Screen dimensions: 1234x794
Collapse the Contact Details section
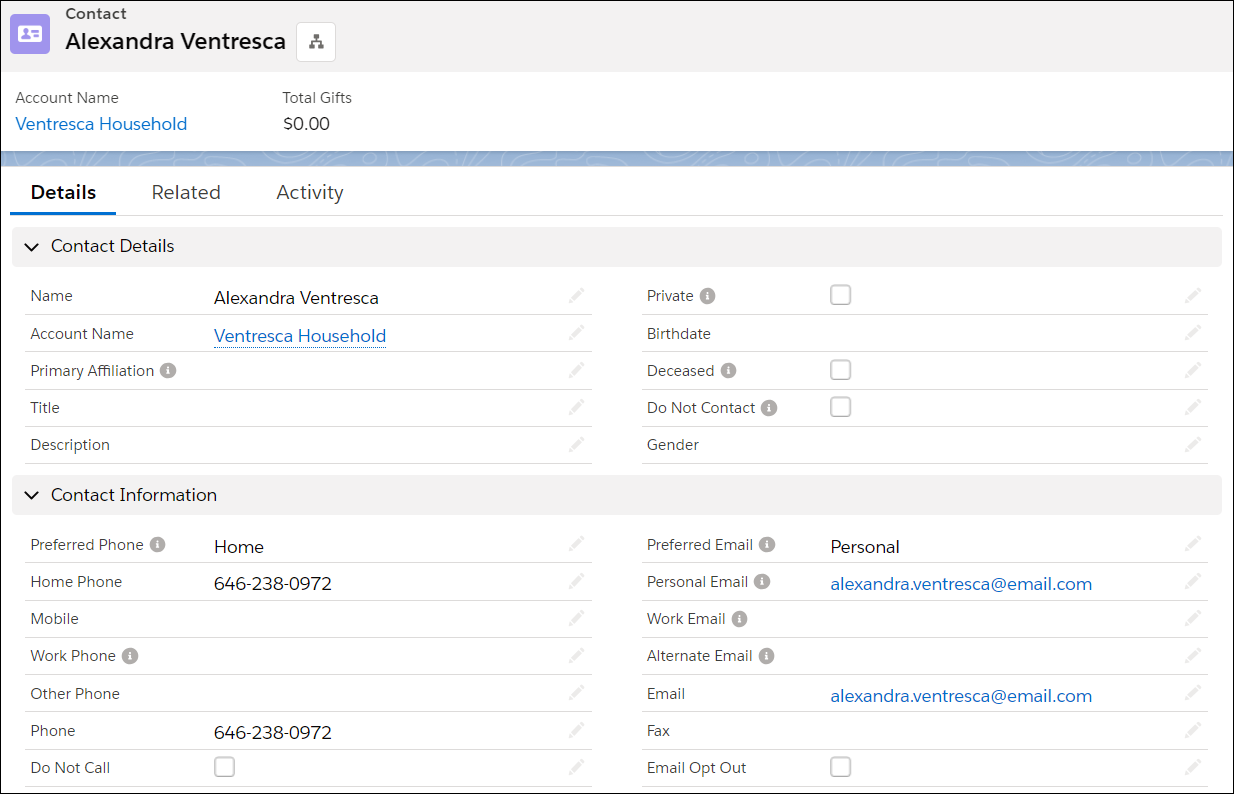point(31,246)
